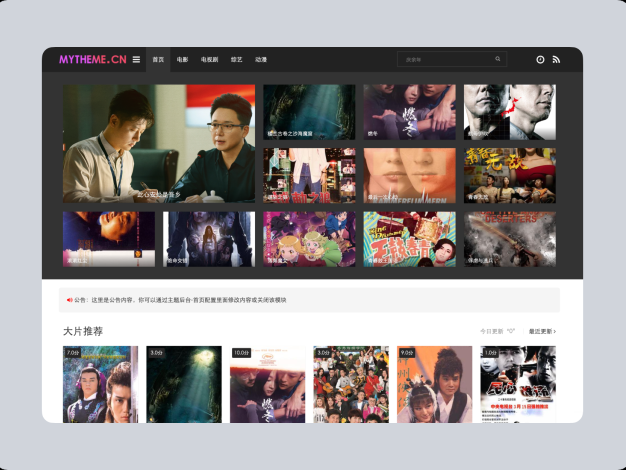Open the underwater cave banner tile
Screen dimensions: 626x470
pyautogui.click(x=309, y=112)
